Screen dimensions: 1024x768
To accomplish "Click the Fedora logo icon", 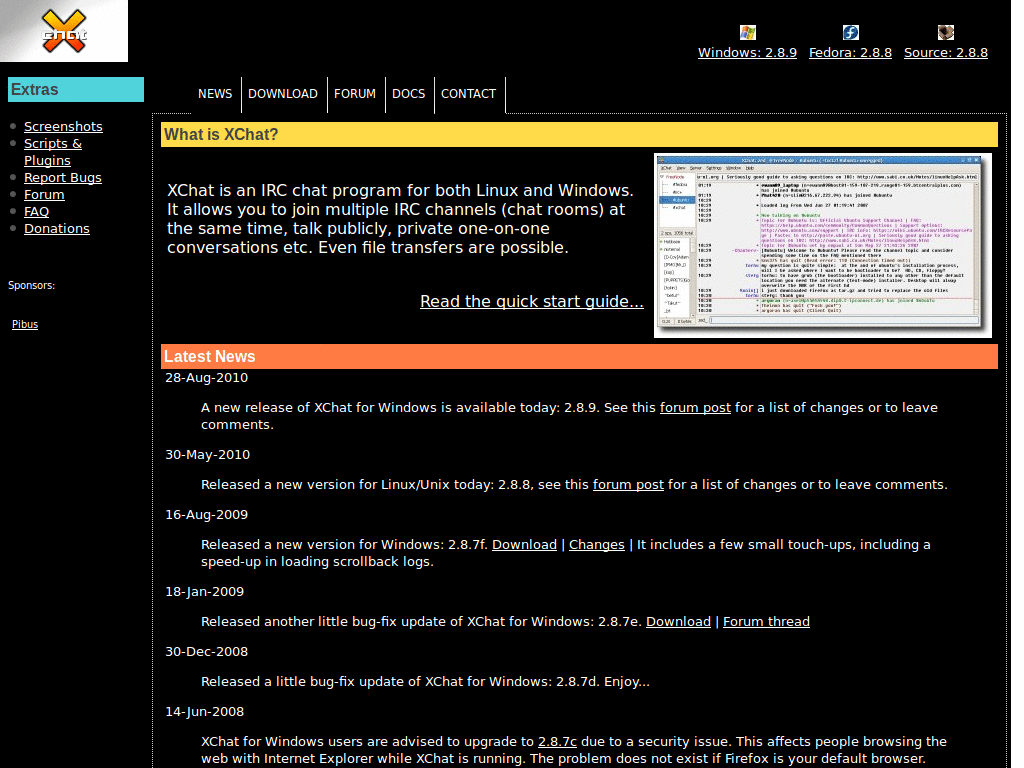I will (850, 33).
